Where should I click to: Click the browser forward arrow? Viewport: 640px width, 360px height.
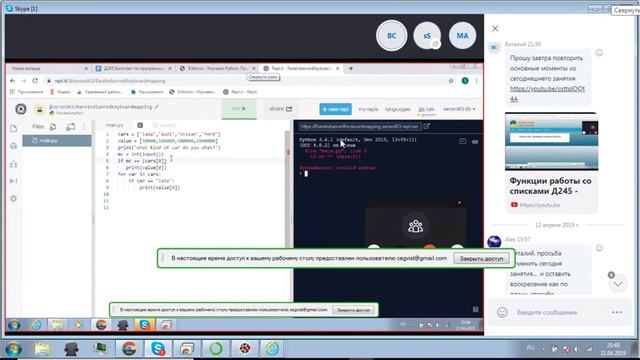[x=23, y=81]
